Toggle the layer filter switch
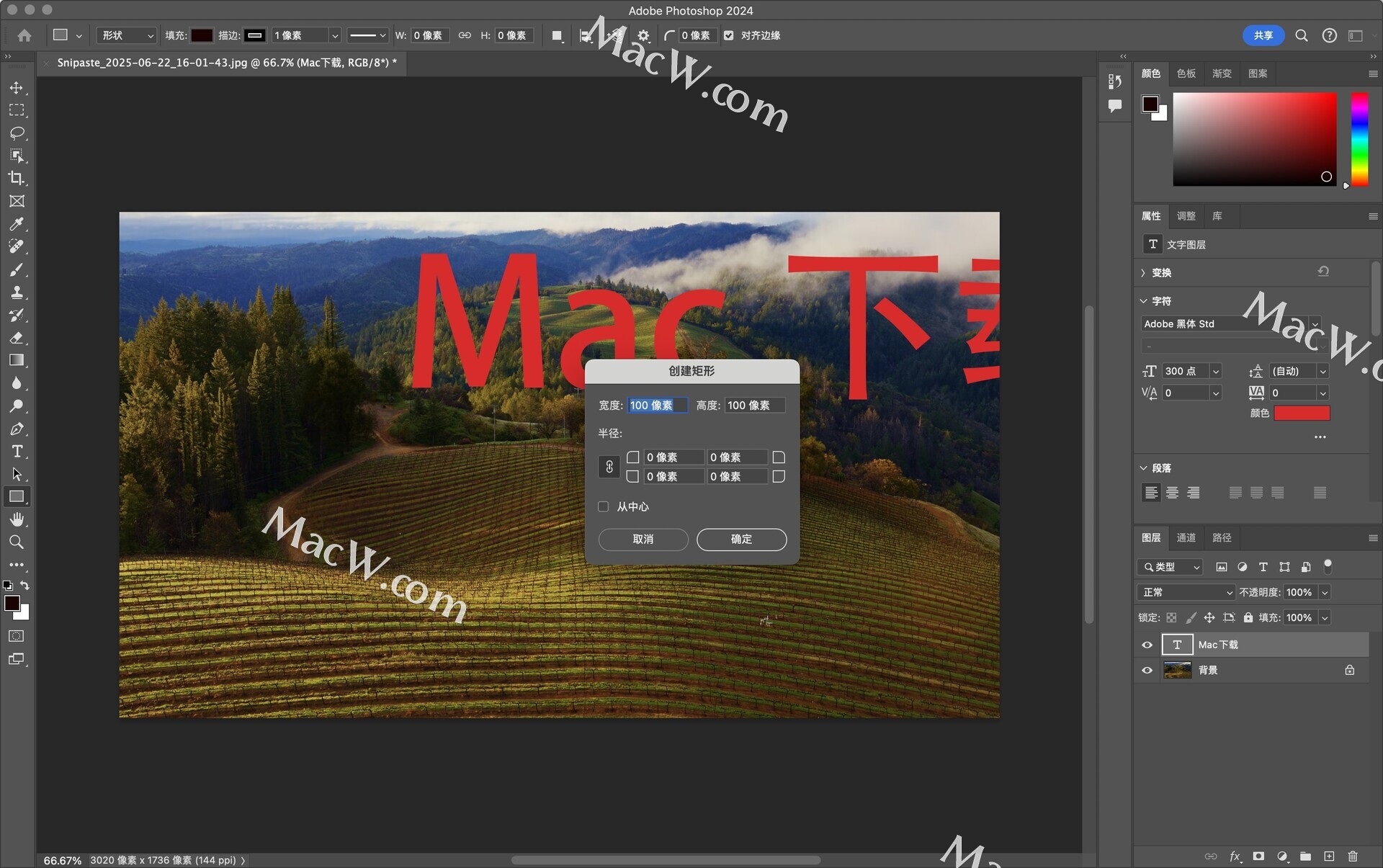The image size is (1383, 868). click(1328, 566)
